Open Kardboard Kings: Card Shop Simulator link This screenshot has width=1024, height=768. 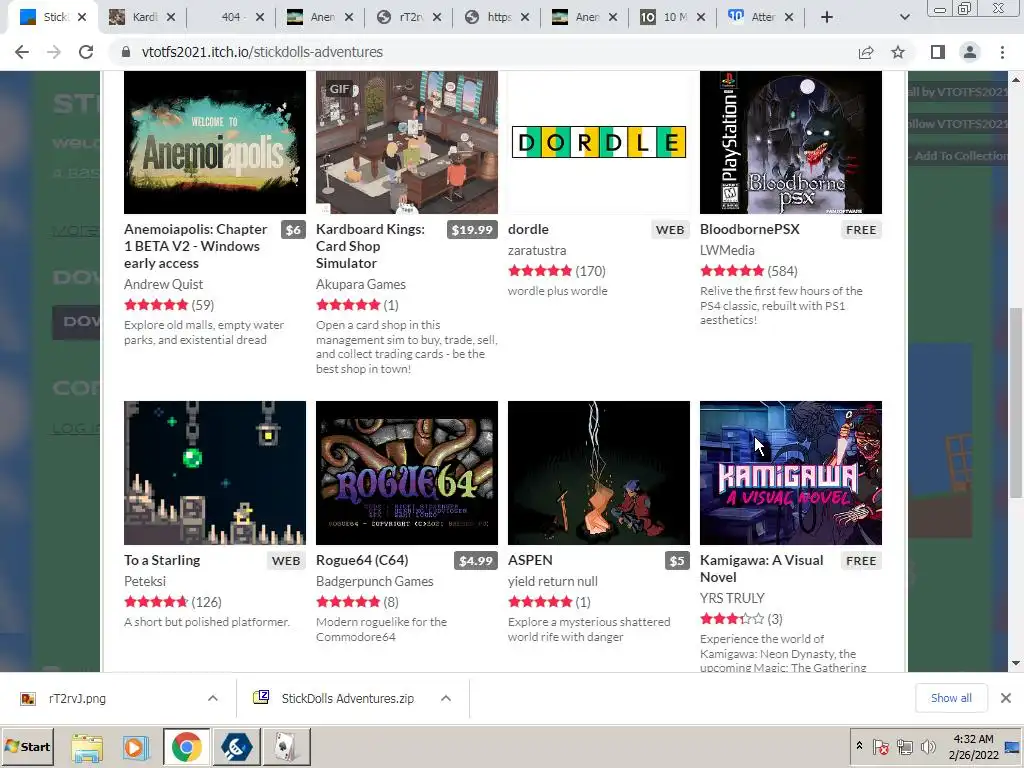coord(370,246)
